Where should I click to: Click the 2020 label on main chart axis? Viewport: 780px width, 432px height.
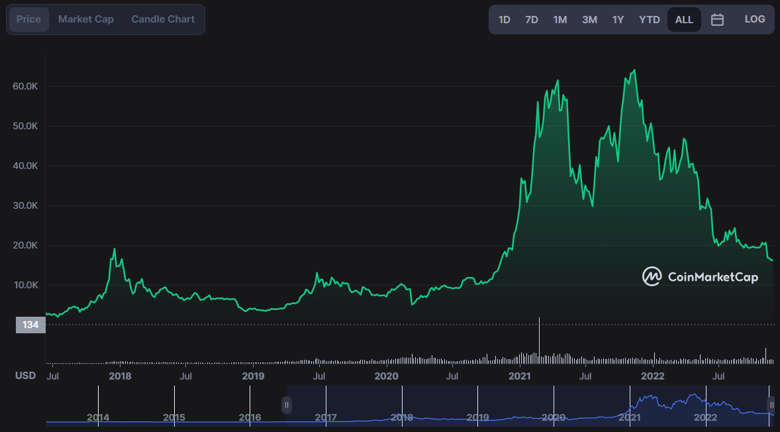tap(386, 376)
